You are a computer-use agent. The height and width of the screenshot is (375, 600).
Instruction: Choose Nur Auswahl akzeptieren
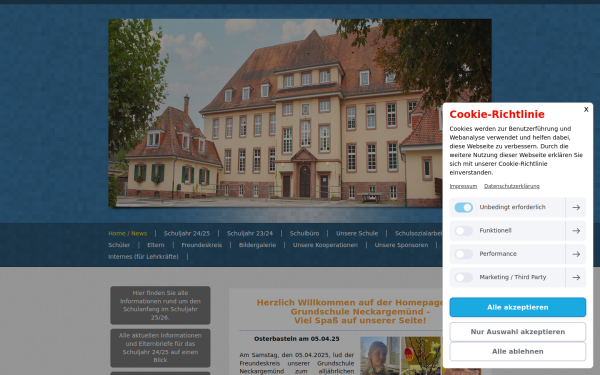tap(517, 332)
